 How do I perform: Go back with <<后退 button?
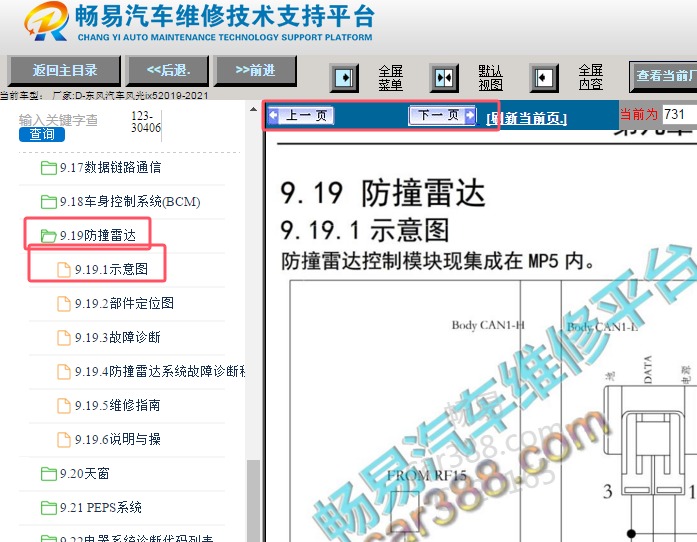click(168, 70)
